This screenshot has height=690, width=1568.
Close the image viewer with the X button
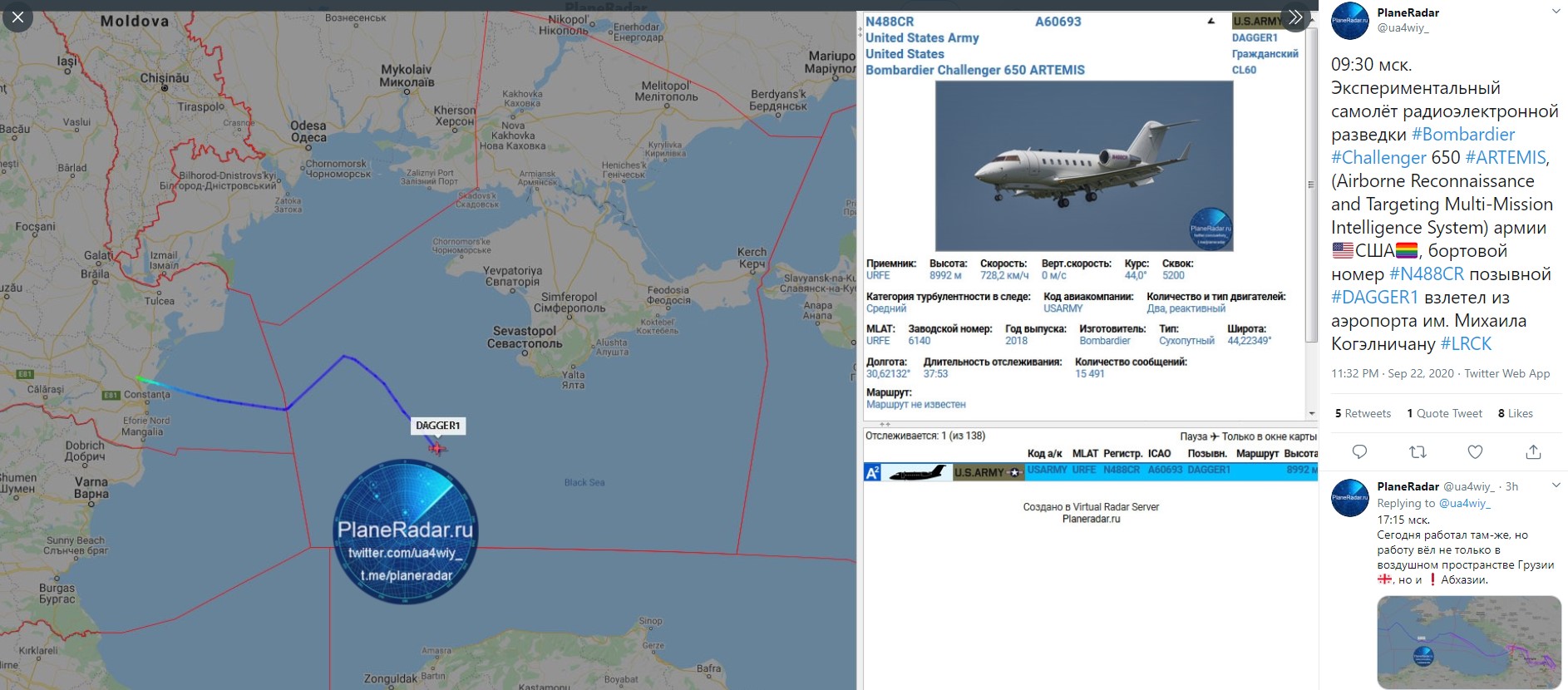click(x=17, y=17)
